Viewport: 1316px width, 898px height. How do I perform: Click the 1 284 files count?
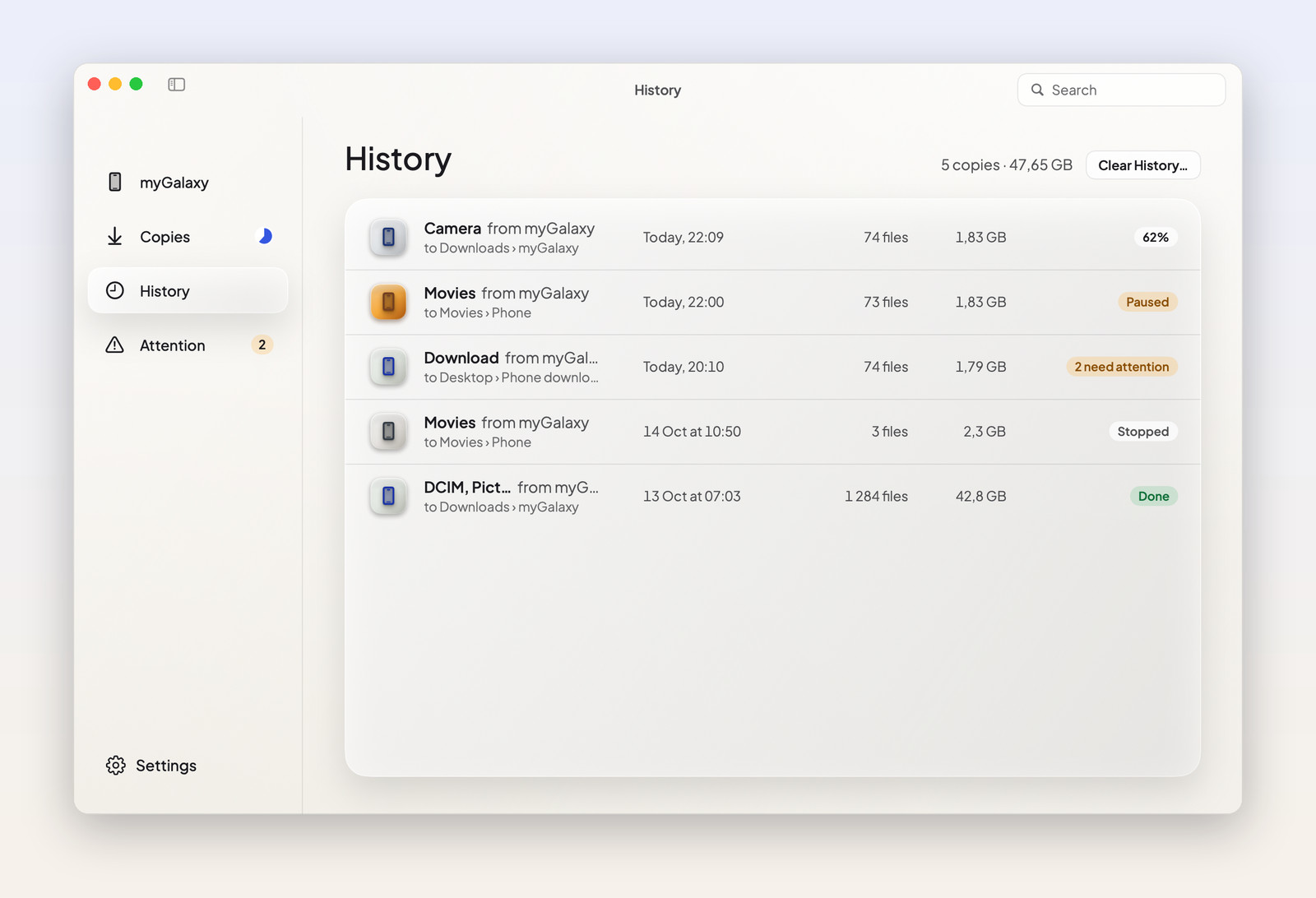click(876, 496)
